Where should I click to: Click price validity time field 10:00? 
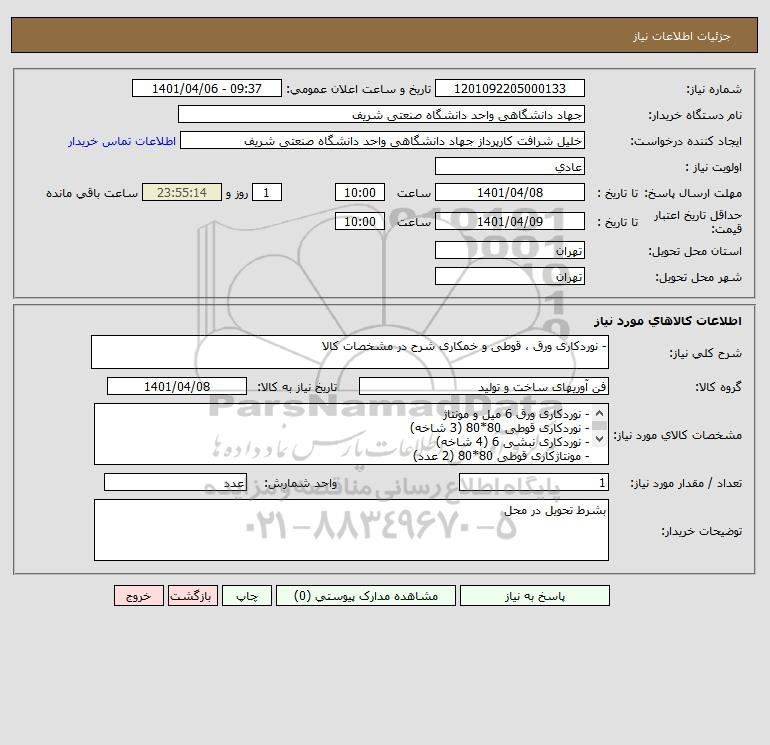[x=360, y=221]
